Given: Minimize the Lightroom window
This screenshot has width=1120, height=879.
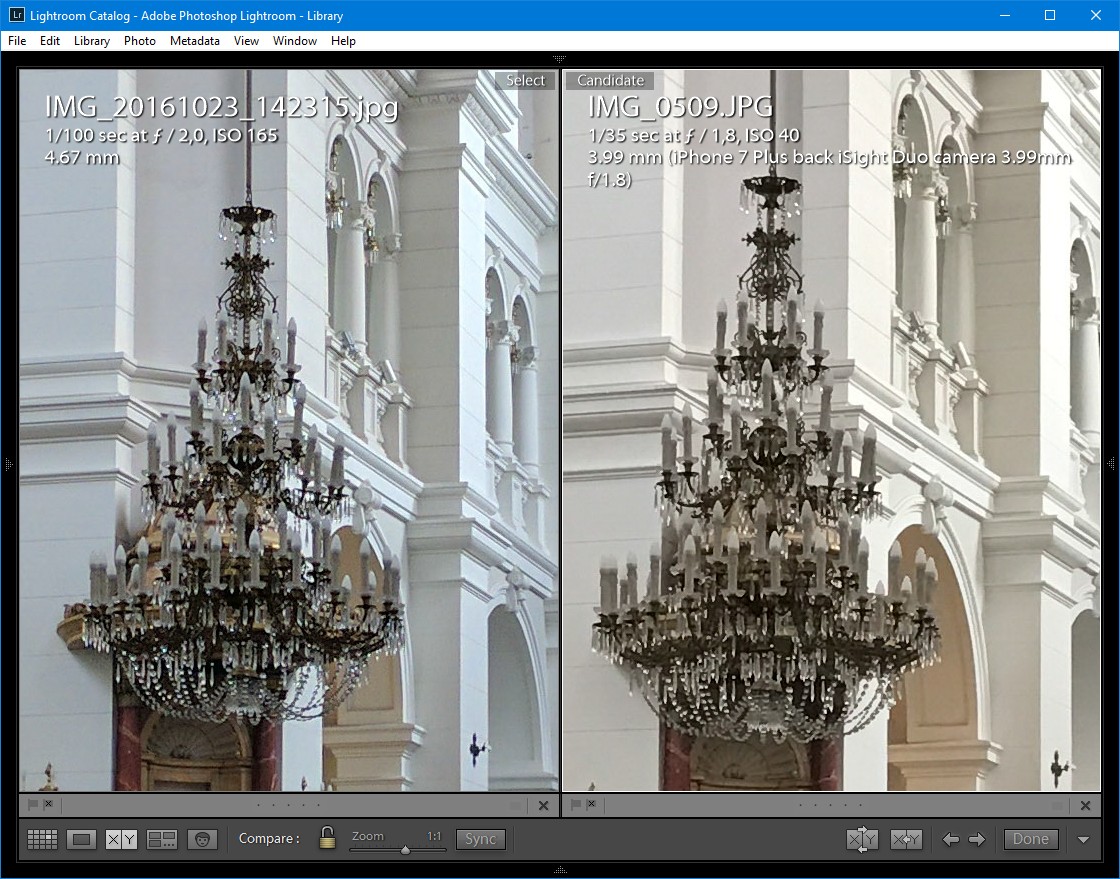Looking at the screenshot, I should click(x=1004, y=15).
